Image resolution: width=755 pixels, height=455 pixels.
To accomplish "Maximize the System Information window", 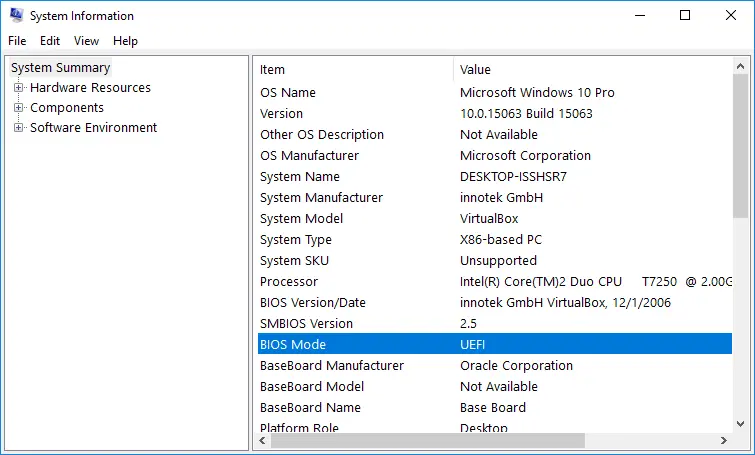I will coord(685,16).
